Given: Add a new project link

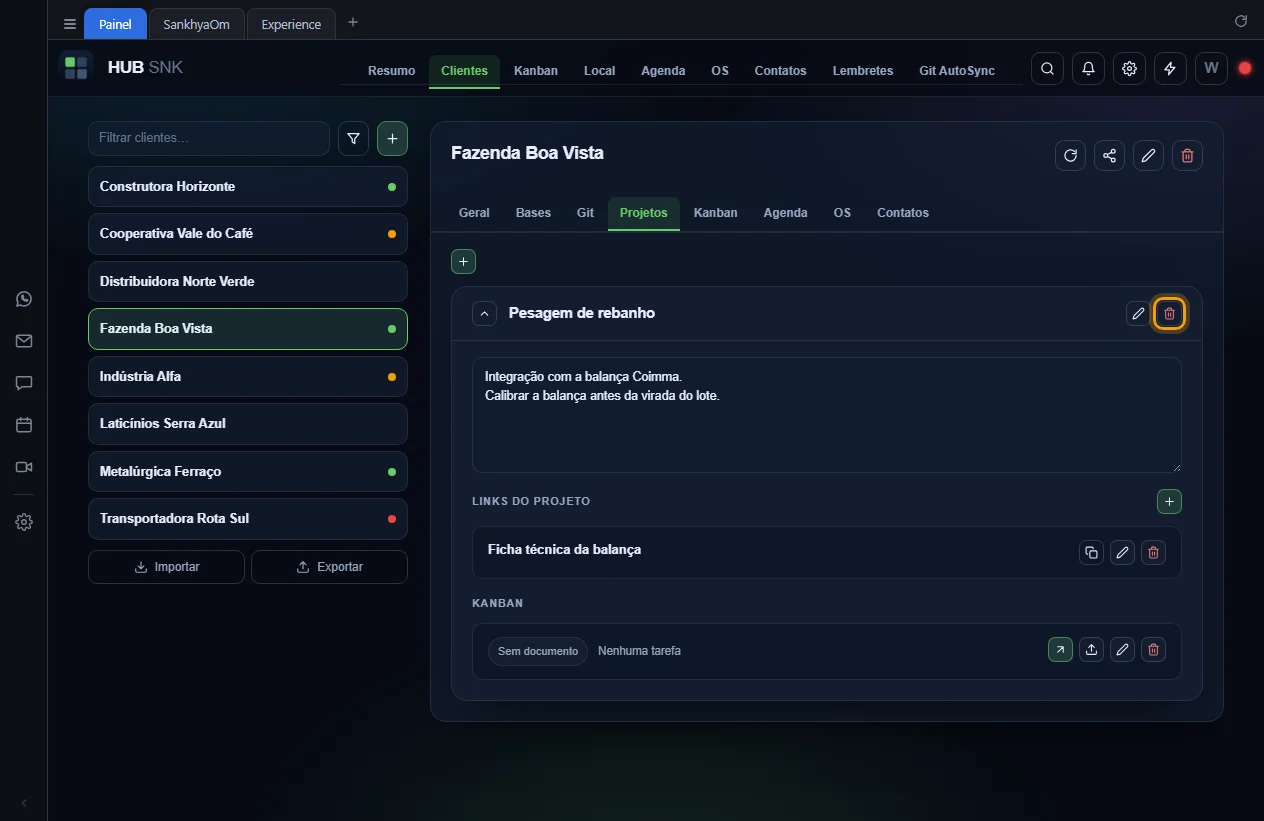Looking at the screenshot, I should 1169,501.
